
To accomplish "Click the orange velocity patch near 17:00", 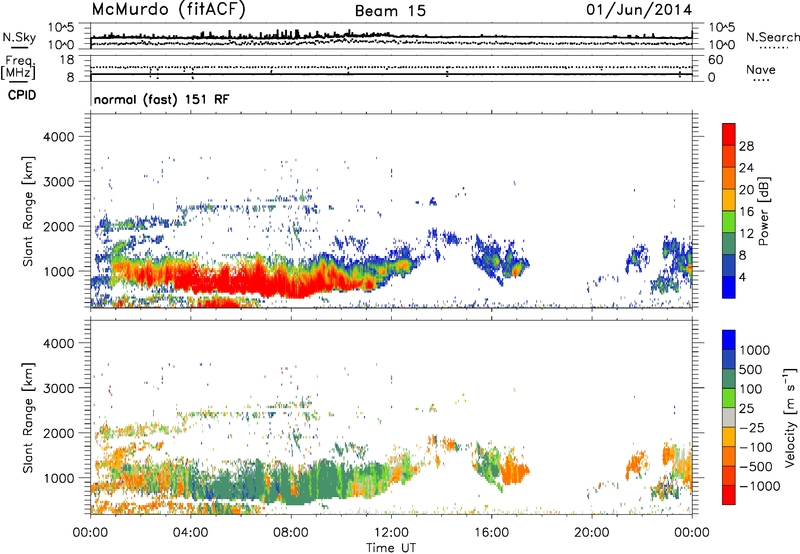I will coord(514,470).
